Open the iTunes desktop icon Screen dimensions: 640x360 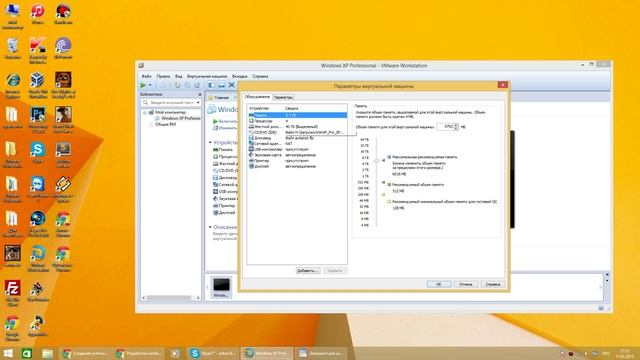38,14
